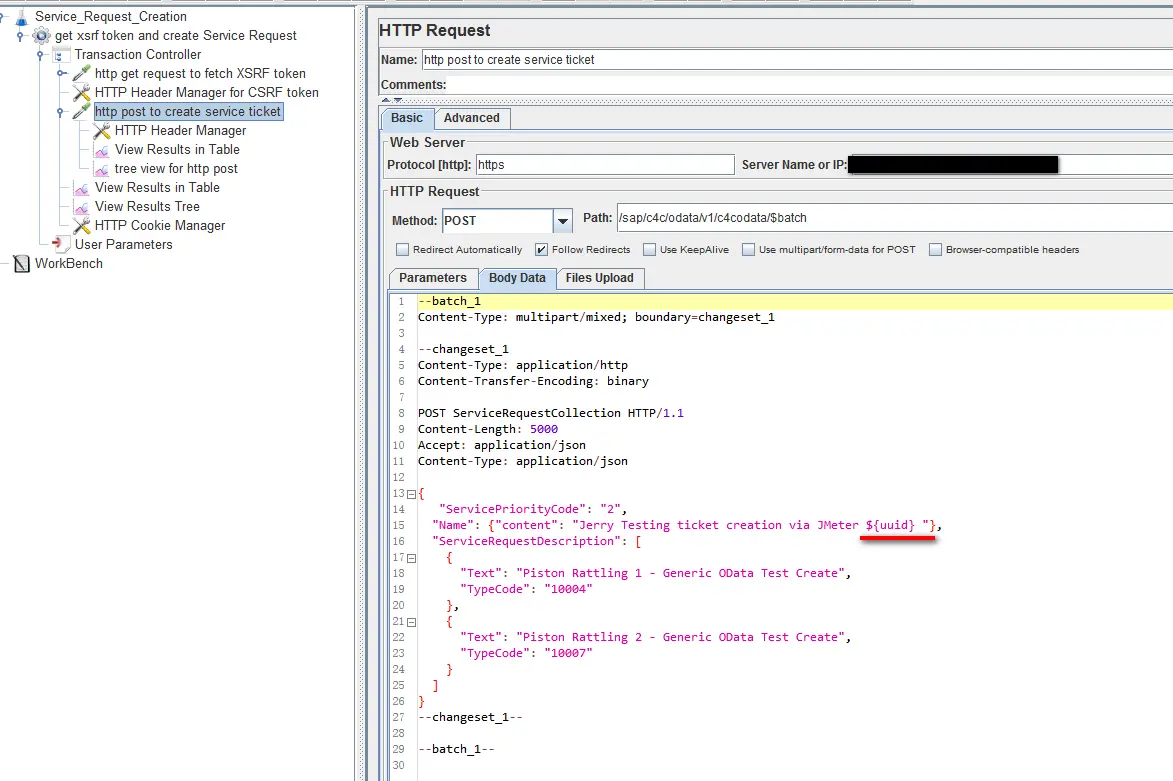
Task: Select nested HTTP Header Manager item
Action: pos(180,131)
